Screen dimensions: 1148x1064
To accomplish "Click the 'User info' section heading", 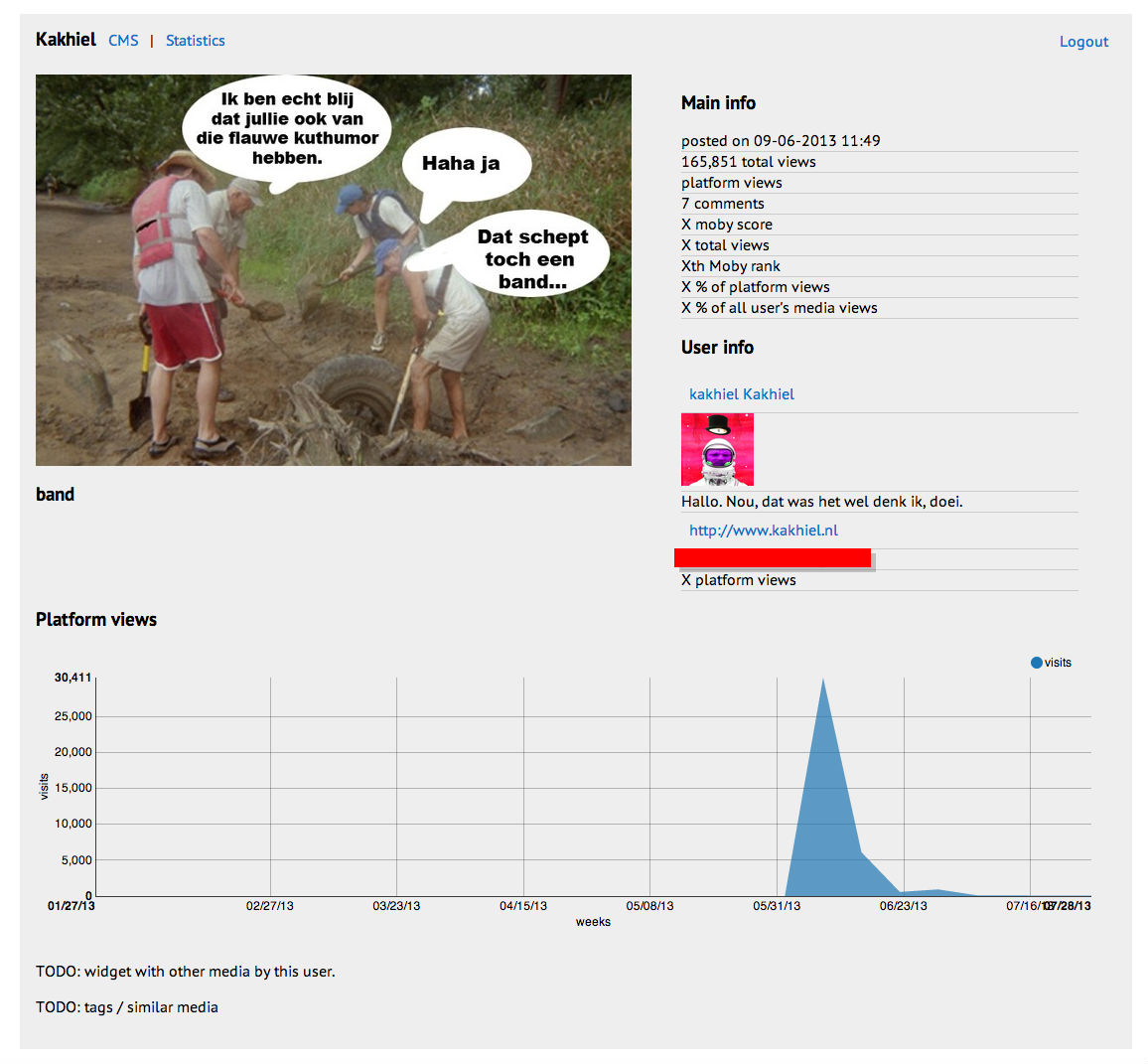I will click(717, 348).
